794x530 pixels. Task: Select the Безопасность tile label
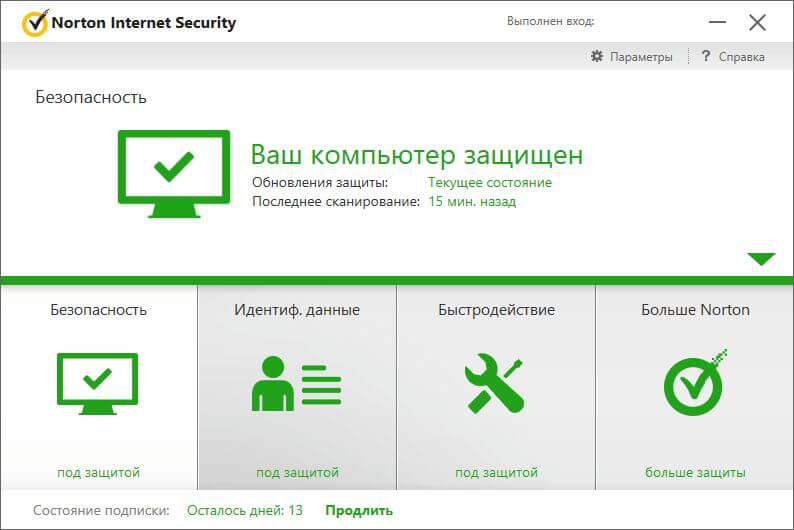pos(98,310)
